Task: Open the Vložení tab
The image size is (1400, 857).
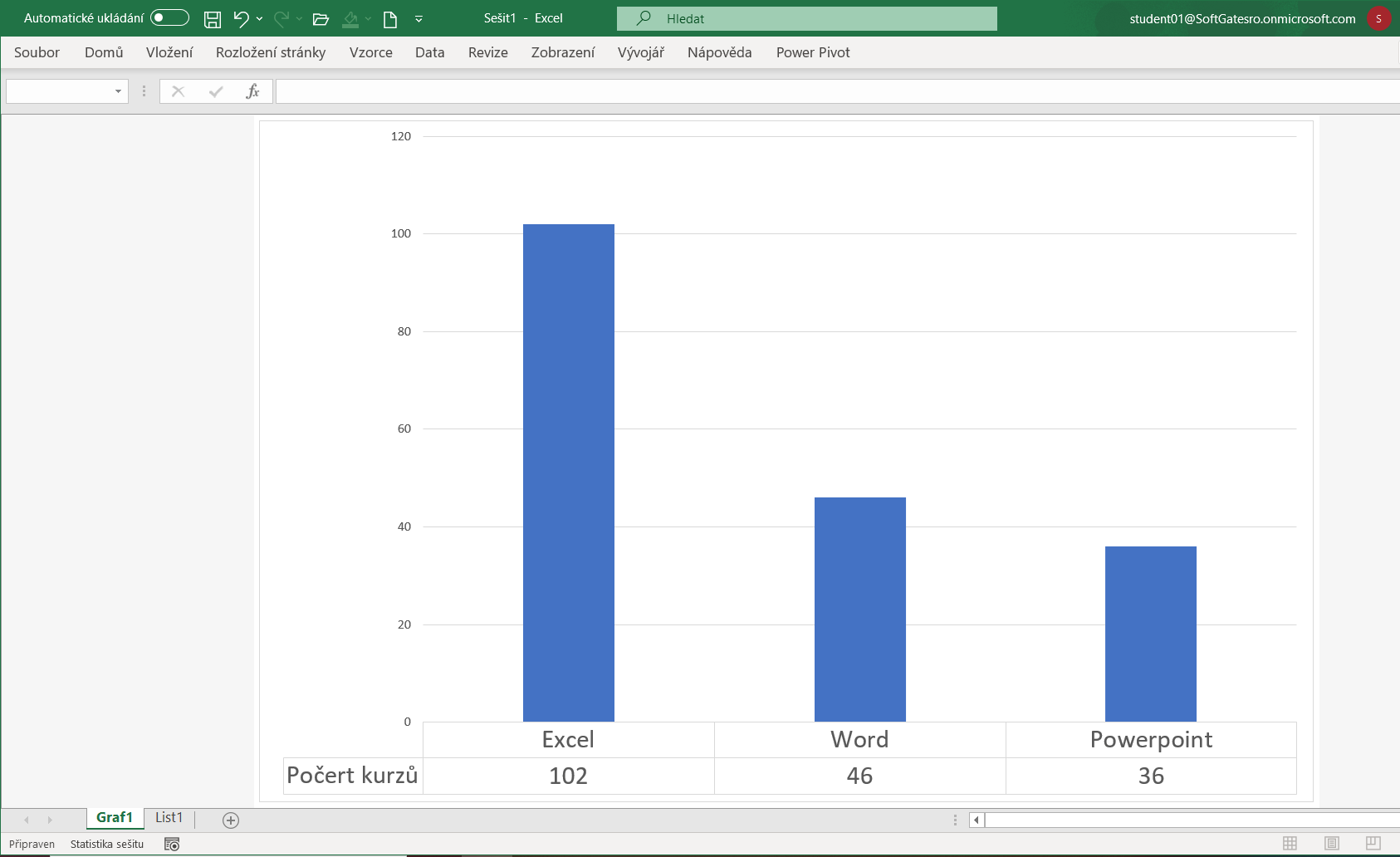Action: (x=169, y=52)
